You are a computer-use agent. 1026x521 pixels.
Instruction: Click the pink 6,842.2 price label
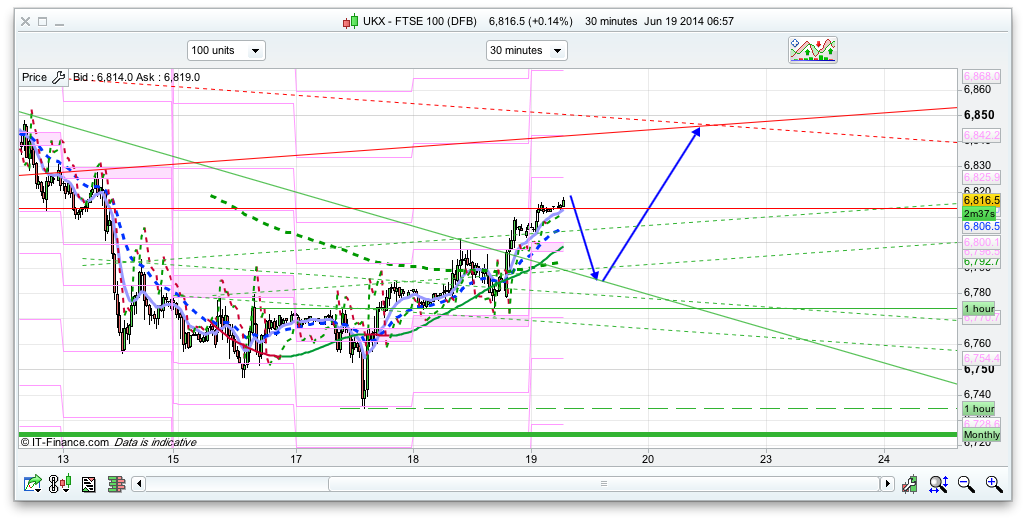[x=981, y=135]
